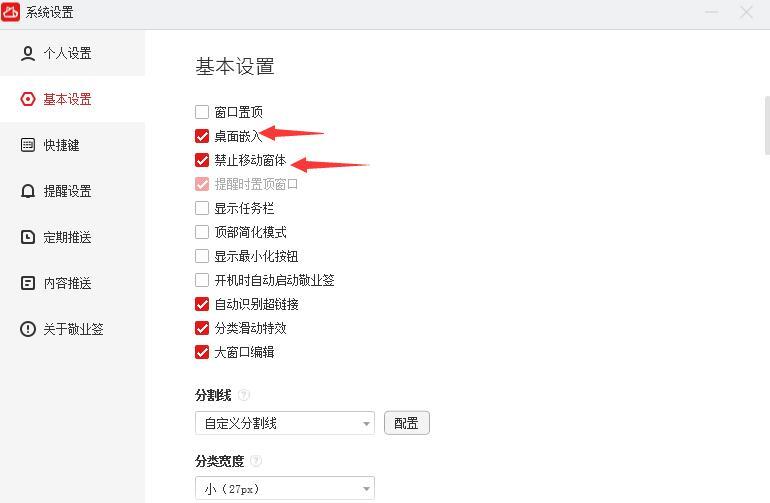
Task: Click the help icon next to 分割线
Action: pyautogui.click(x=244, y=395)
